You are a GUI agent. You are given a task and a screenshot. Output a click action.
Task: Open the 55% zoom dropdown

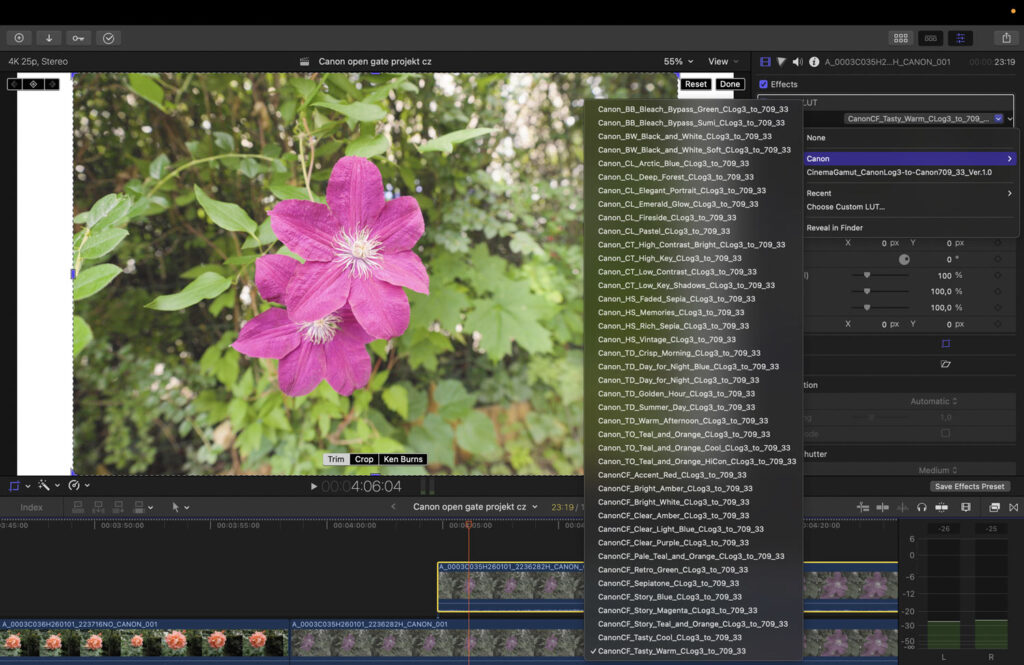coord(679,61)
